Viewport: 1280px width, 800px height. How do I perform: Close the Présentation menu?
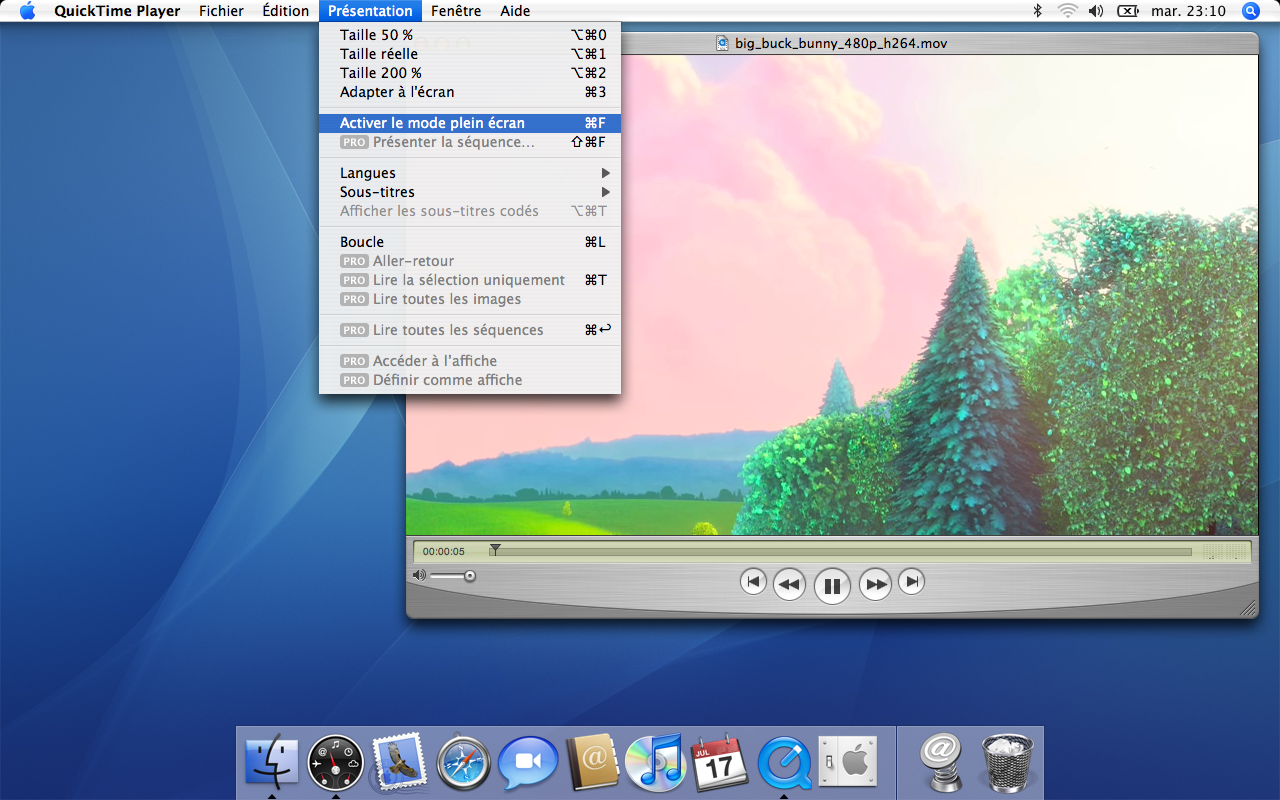pos(370,11)
